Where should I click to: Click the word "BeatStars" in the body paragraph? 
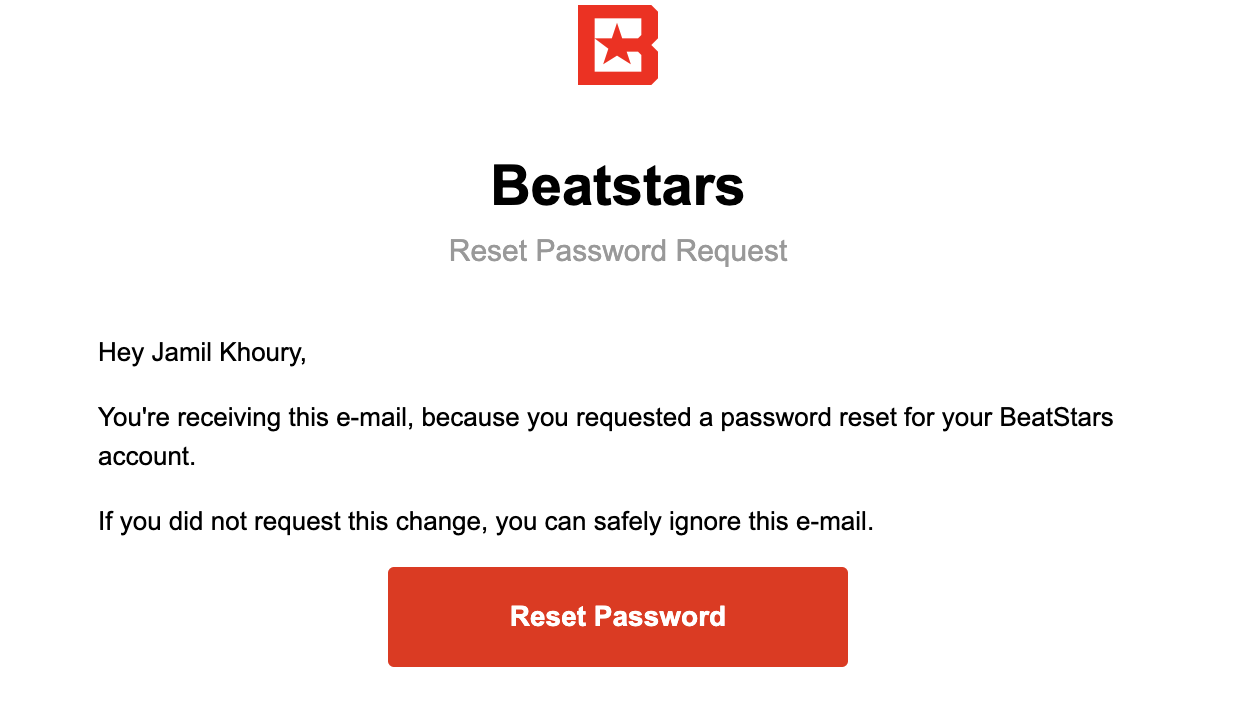click(1056, 417)
